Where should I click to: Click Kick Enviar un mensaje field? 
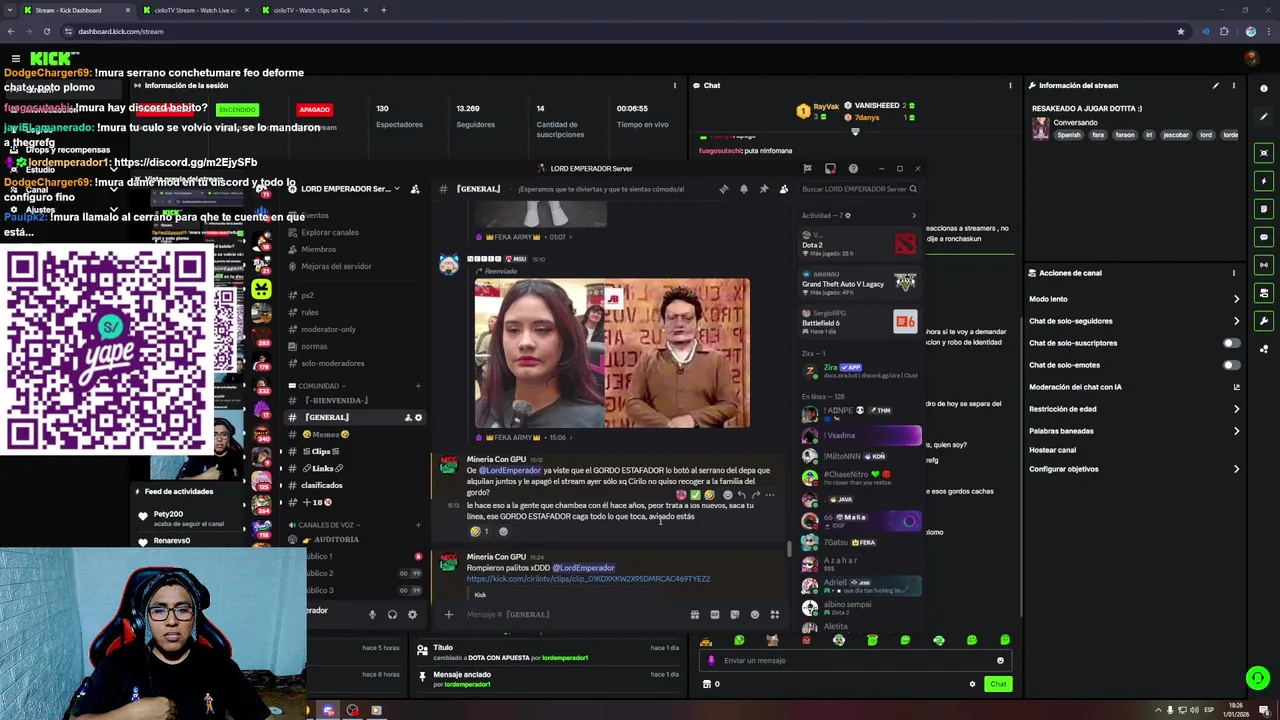(856, 660)
